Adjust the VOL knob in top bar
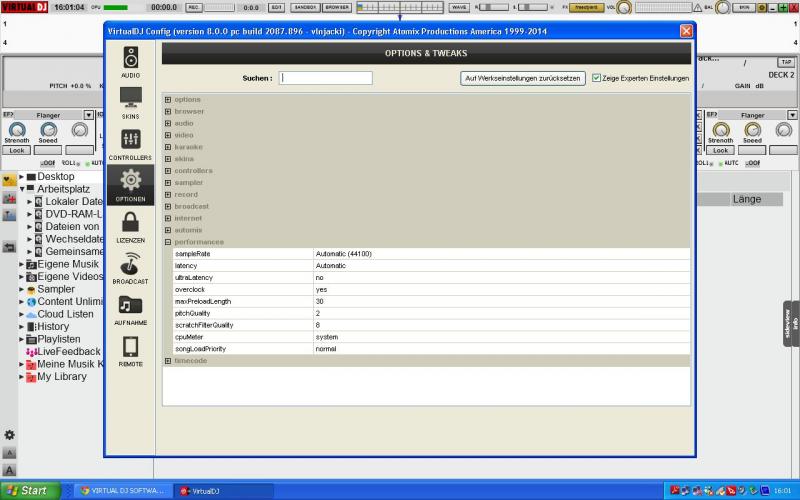 (x=623, y=8)
